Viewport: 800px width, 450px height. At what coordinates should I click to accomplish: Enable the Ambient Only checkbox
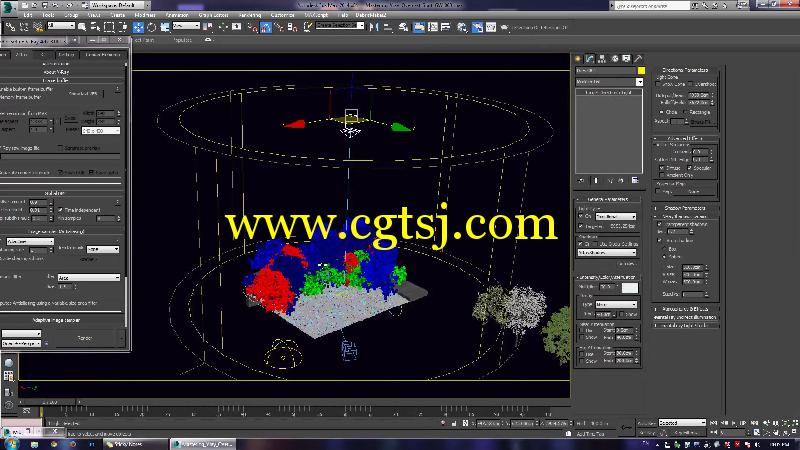tap(662, 175)
